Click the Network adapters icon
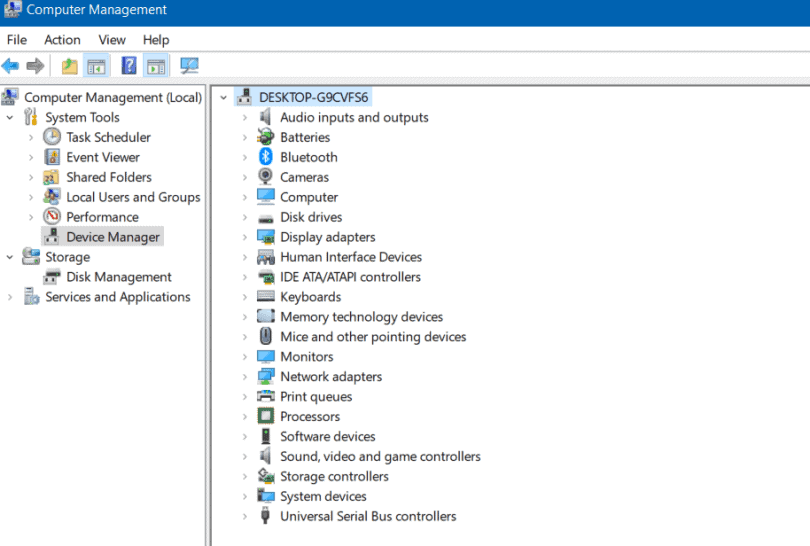This screenshot has height=546, width=810. [266, 377]
